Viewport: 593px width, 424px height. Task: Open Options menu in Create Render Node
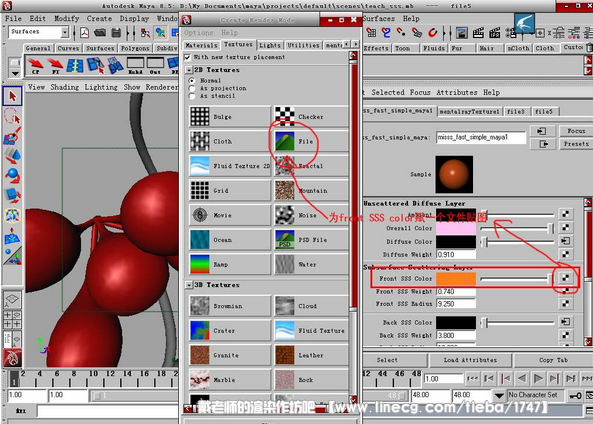coord(199,33)
